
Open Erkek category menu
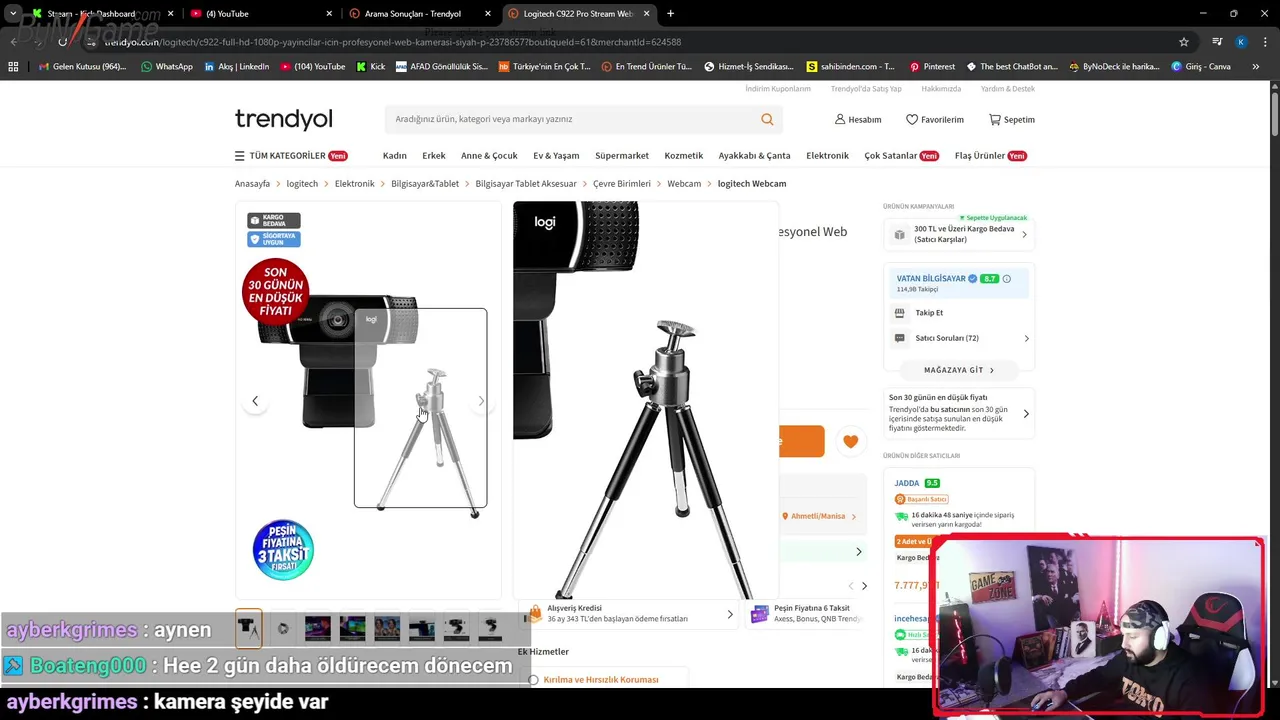[434, 156]
